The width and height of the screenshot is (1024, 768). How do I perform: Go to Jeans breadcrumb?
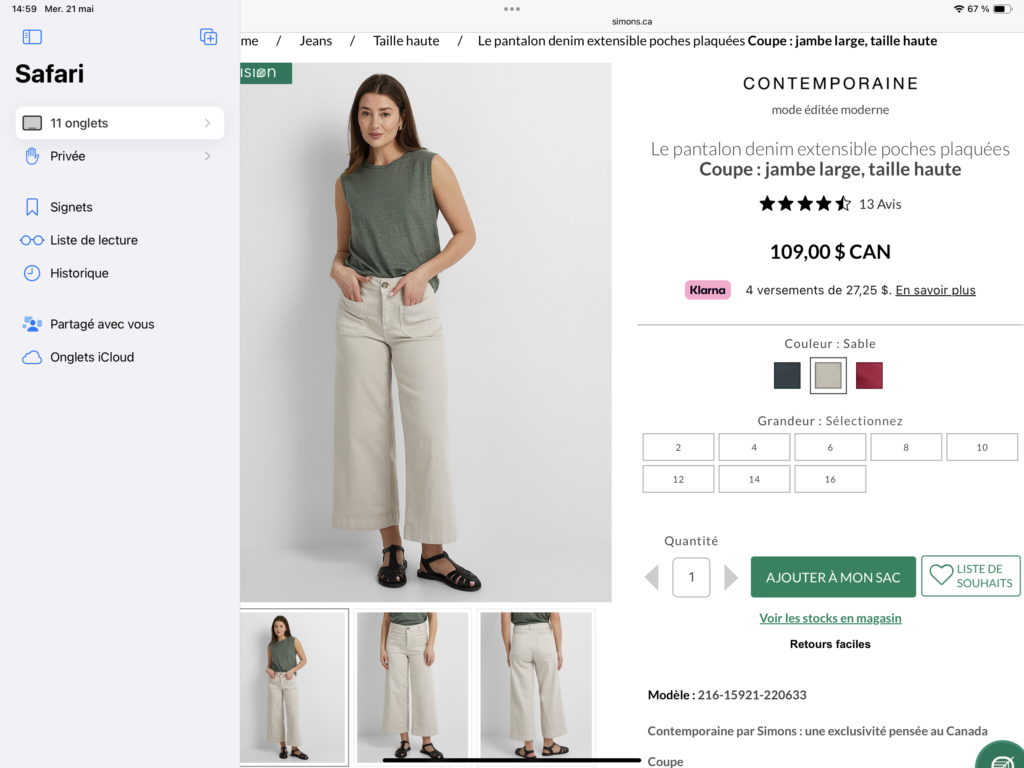pos(316,41)
